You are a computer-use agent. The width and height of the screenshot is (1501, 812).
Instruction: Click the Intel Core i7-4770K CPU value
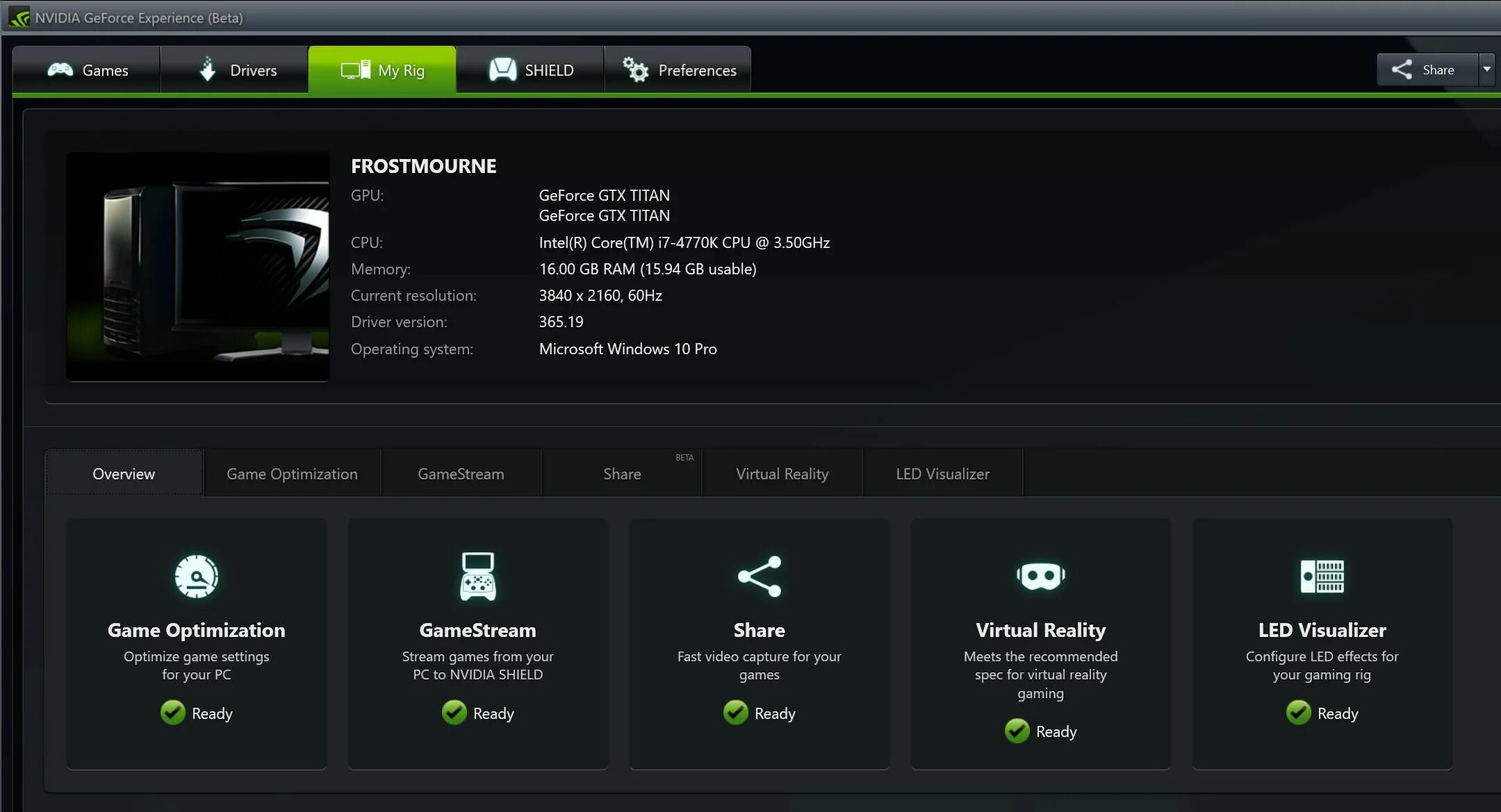point(684,242)
